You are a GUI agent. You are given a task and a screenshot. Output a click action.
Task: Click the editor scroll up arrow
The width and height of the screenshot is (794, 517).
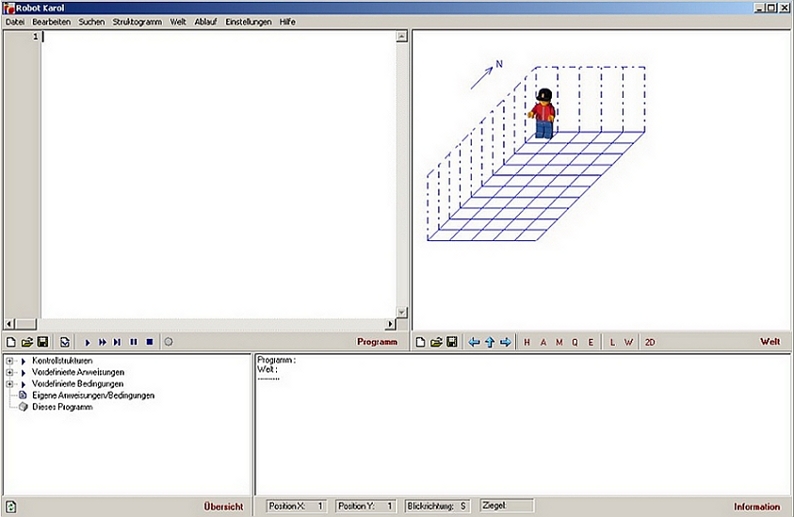pos(402,36)
